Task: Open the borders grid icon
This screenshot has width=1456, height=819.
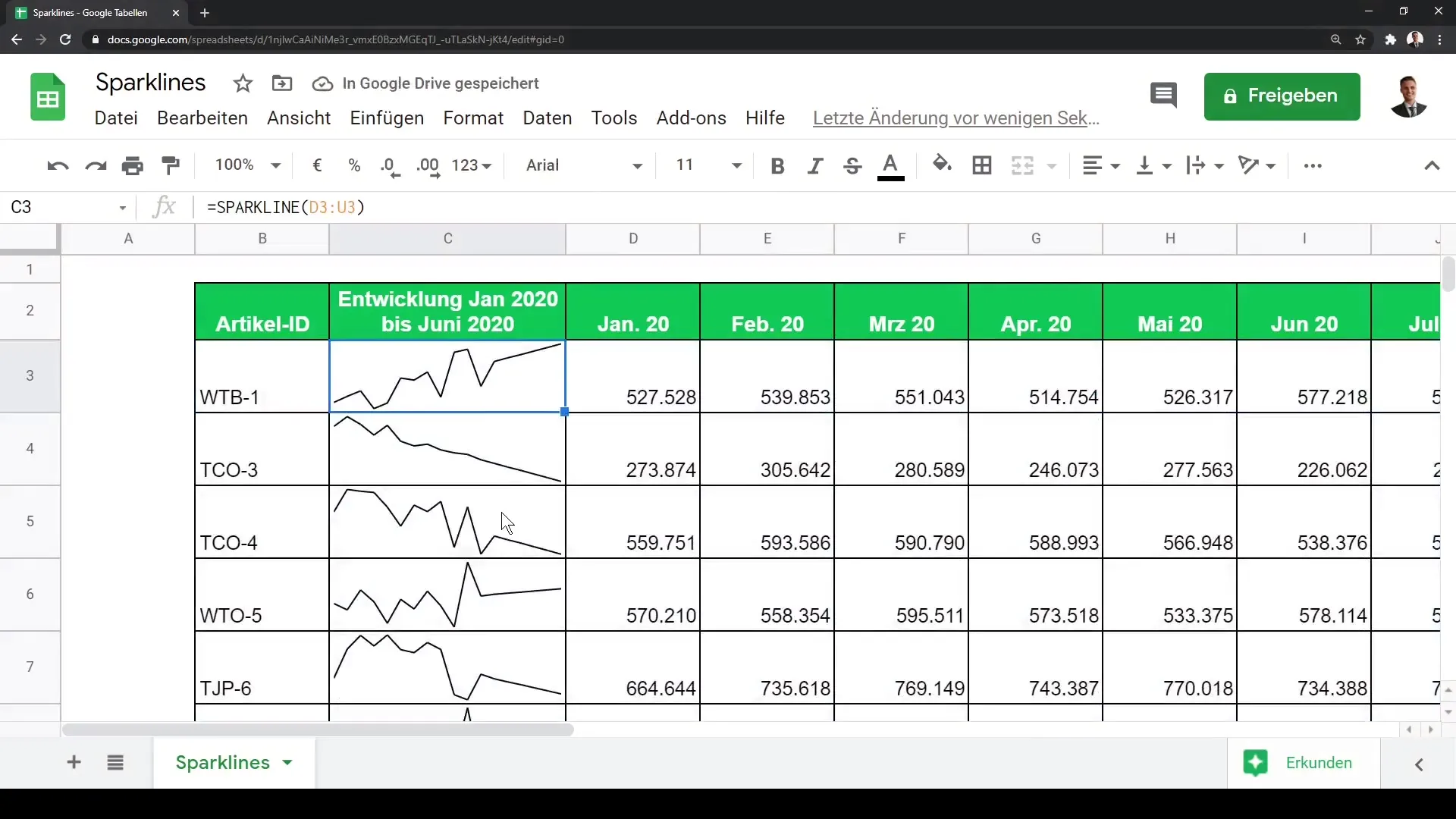Action: click(982, 165)
